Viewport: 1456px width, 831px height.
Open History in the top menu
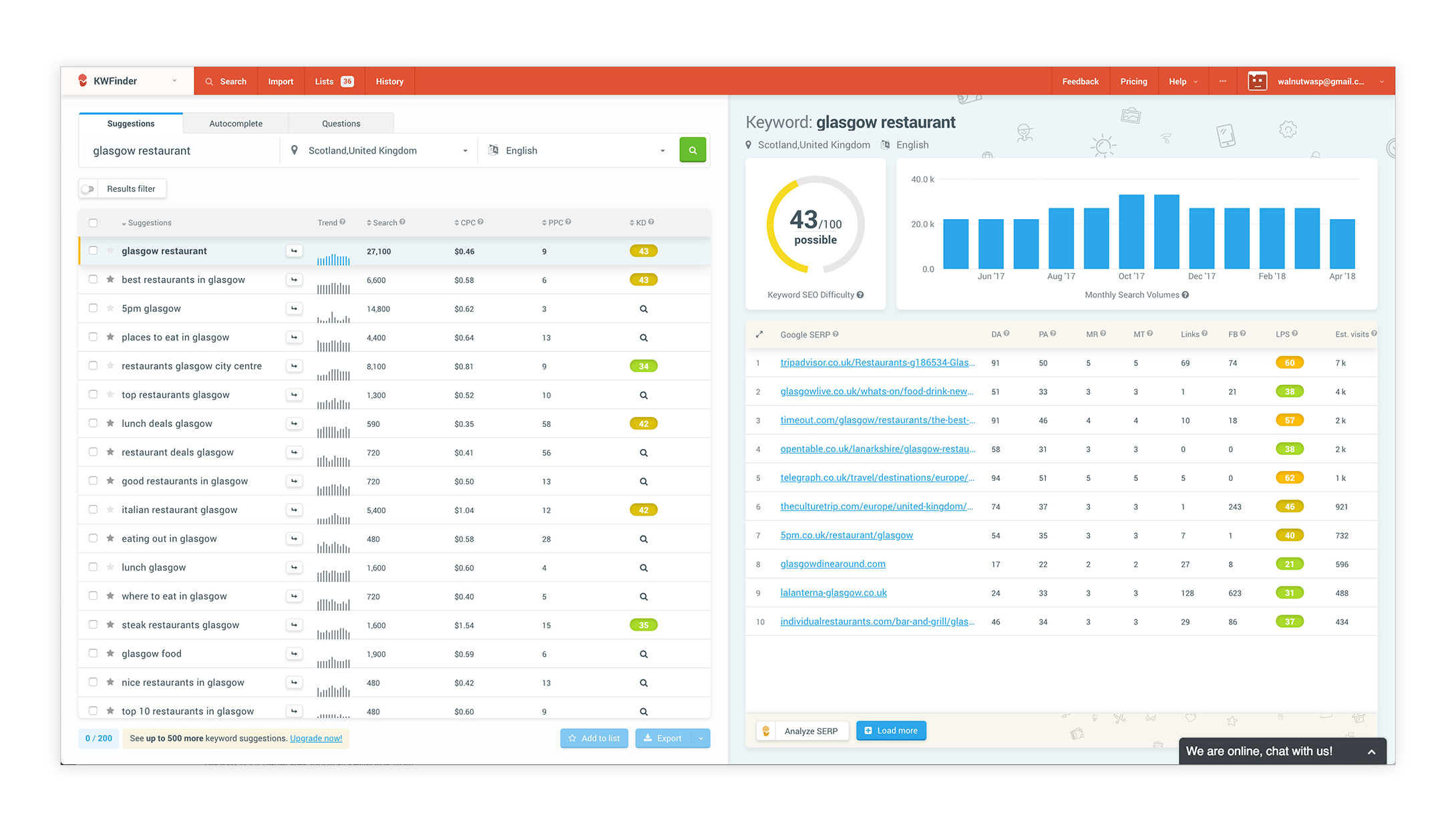tap(389, 81)
